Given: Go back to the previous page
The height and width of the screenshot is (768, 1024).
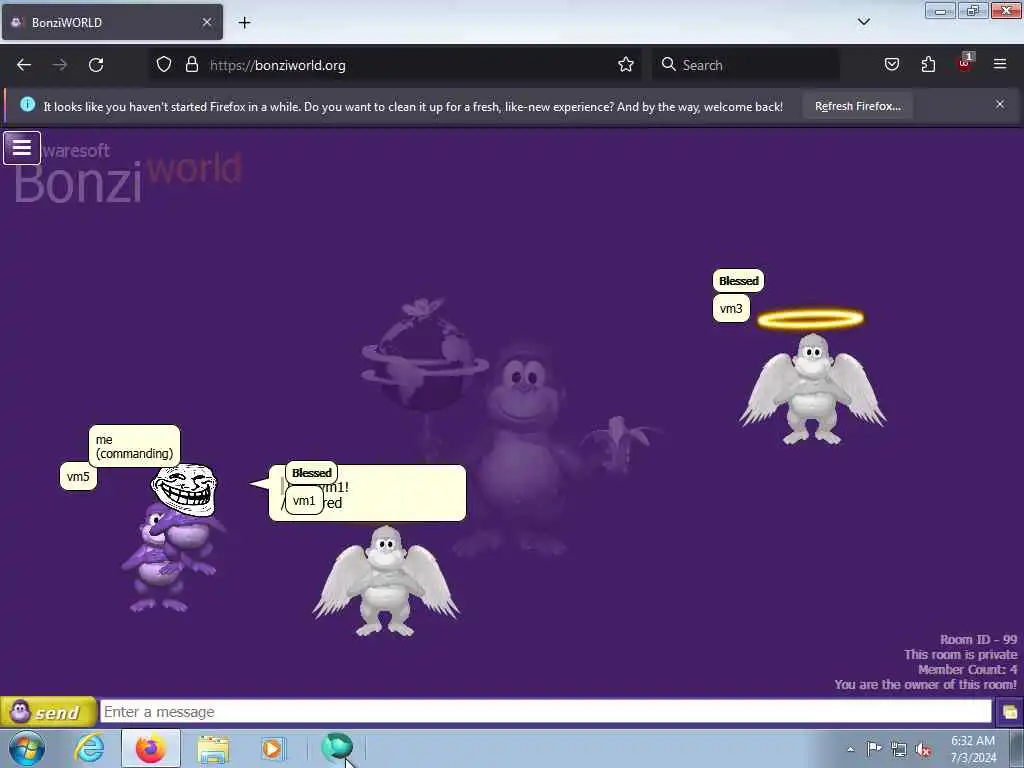Looking at the screenshot, I should click(x=24, y=65).
